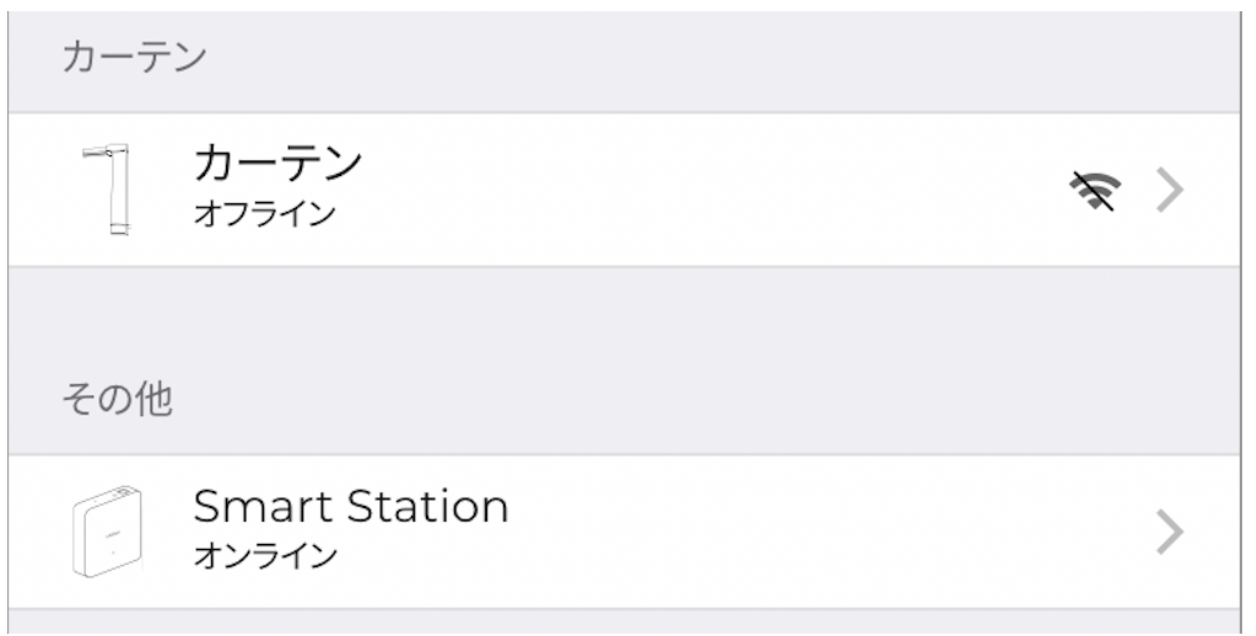Click the オフライン status text
The image size is (1256, 636).
[x=264, y=214]
